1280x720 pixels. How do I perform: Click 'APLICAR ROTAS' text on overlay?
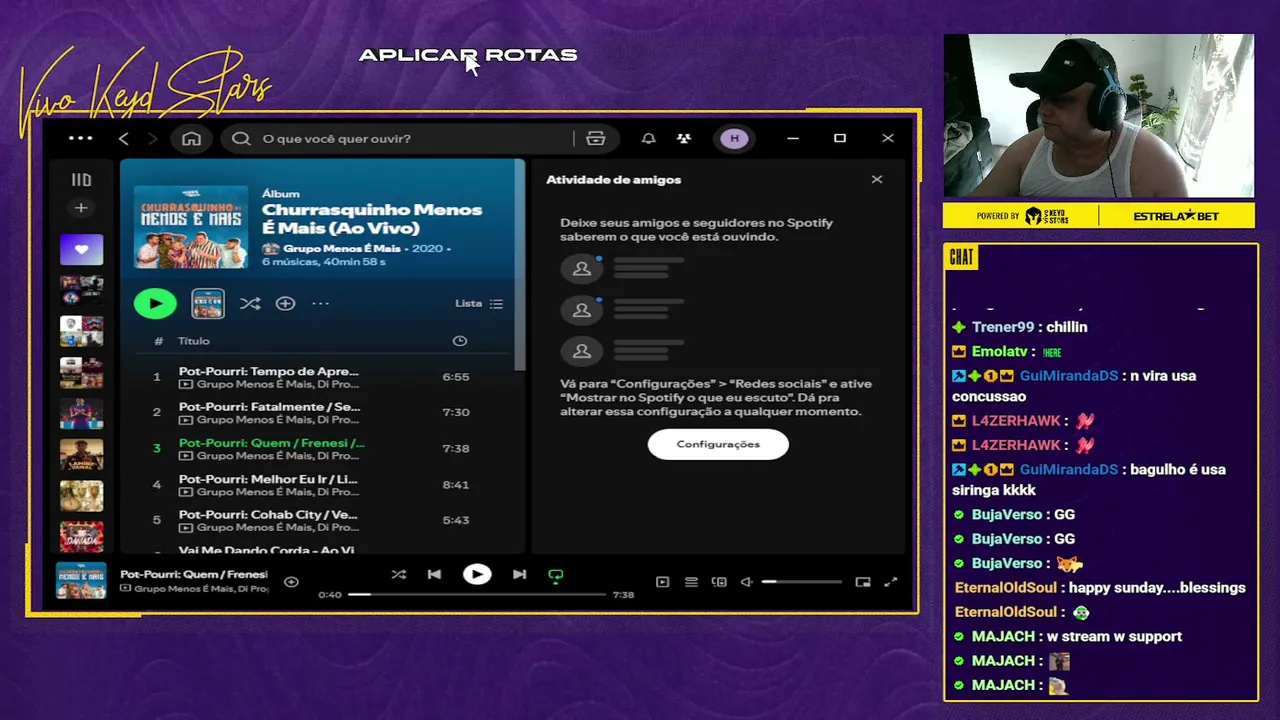468,55
